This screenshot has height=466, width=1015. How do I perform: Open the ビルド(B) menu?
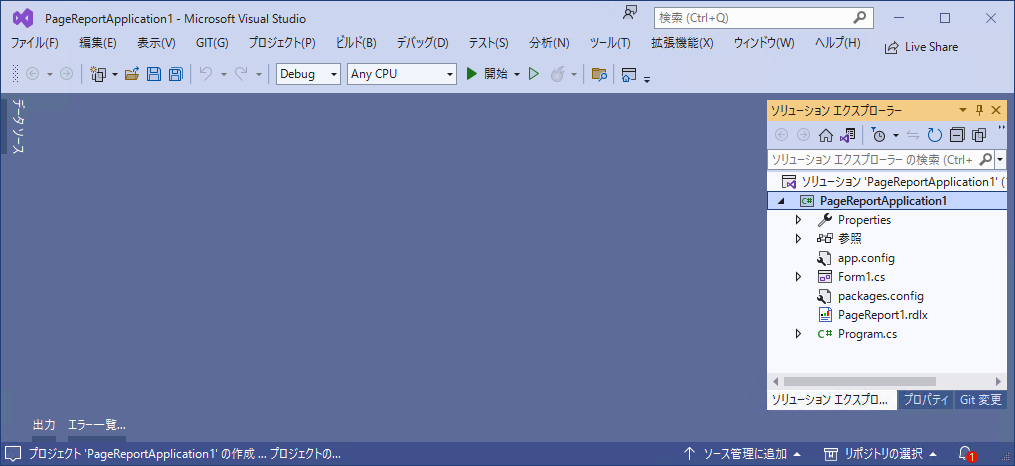tap(356, 43)
